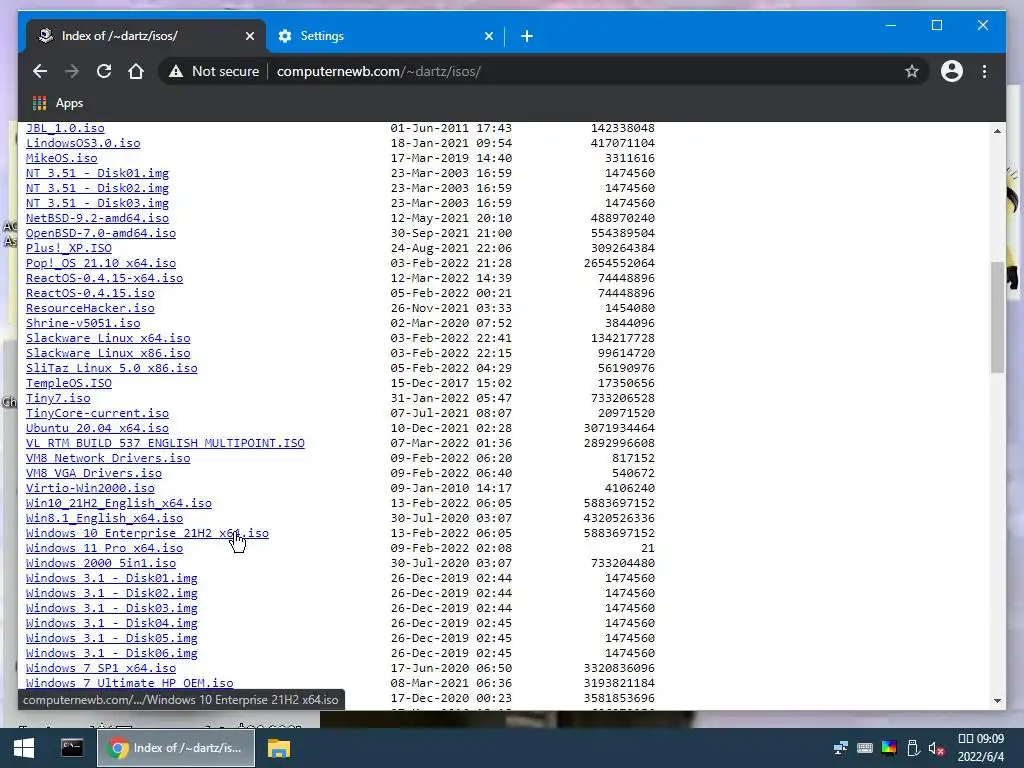The height and width of the screenshot is (768, 1024).
Task: Download JBL_1.0.iso
Action: click(65, 128)
